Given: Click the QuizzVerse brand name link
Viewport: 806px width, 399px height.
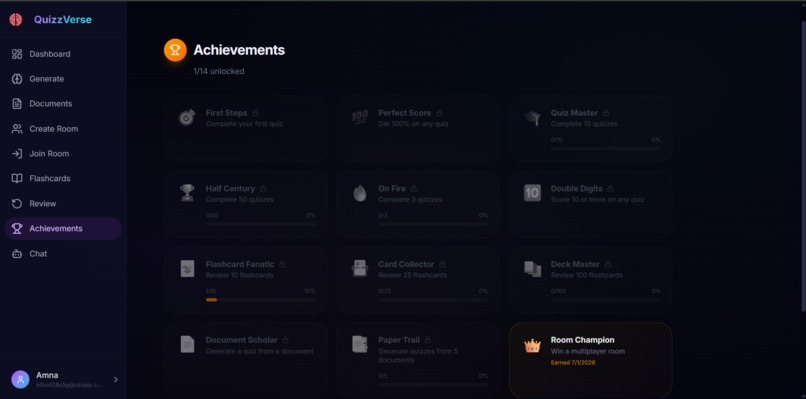Looking at the screenshot, I should (63, 20).
